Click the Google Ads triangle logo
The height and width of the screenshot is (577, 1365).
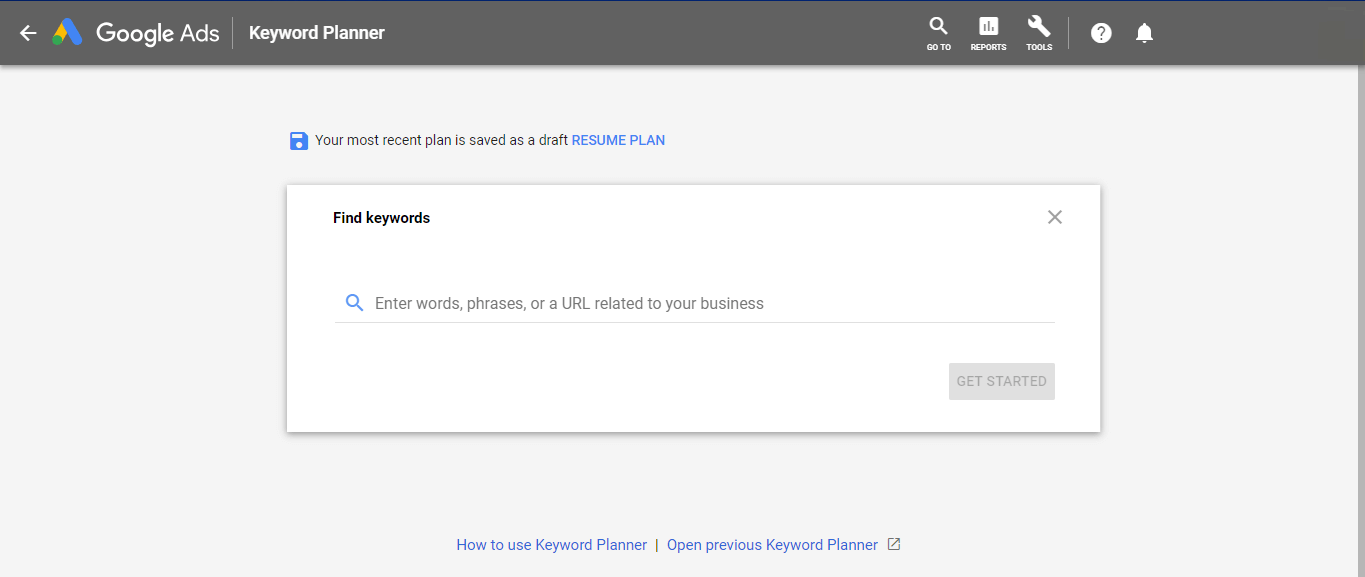(67, 33)
